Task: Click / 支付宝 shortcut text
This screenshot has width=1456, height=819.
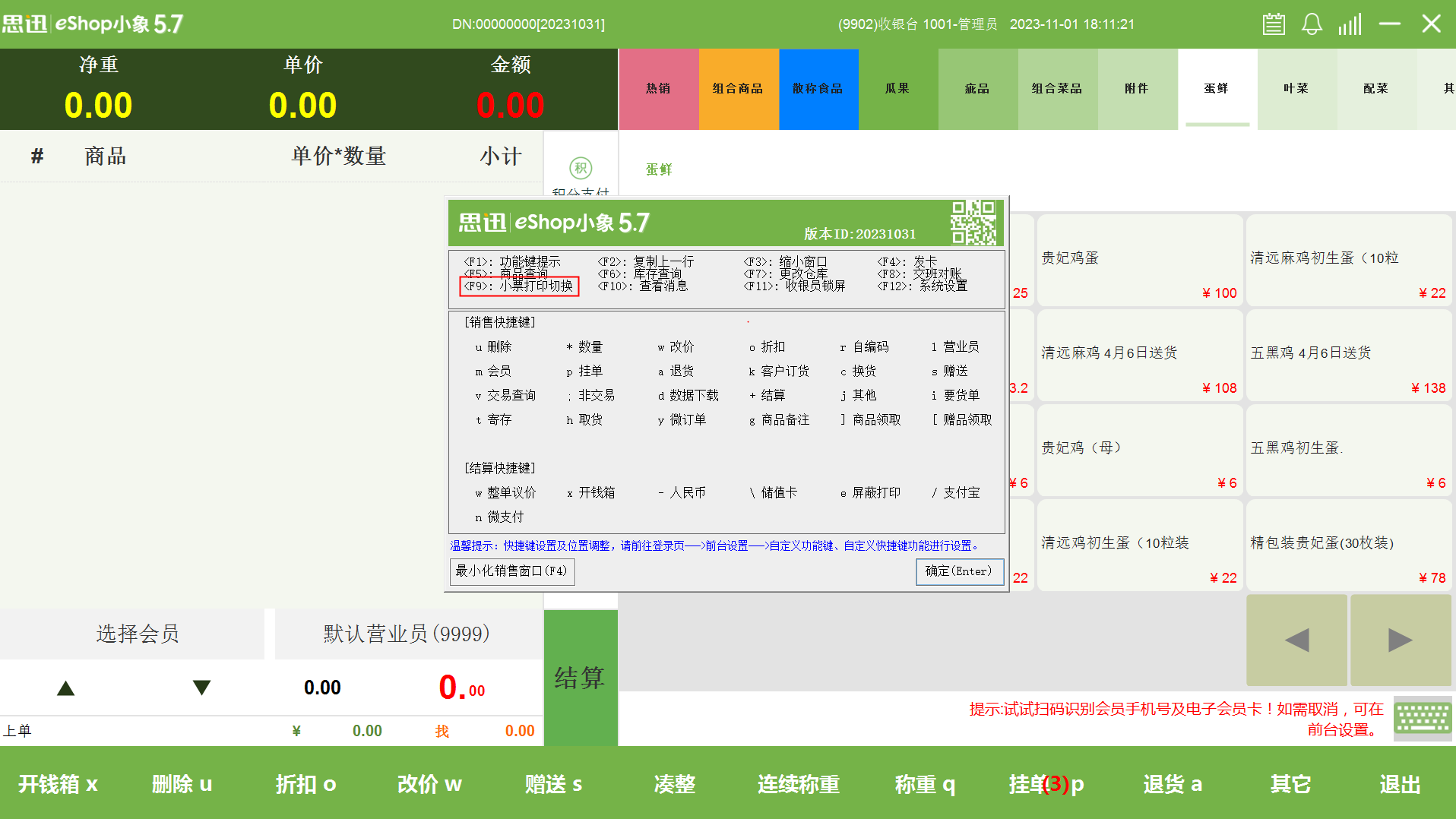Action: [x=956, y=493]
